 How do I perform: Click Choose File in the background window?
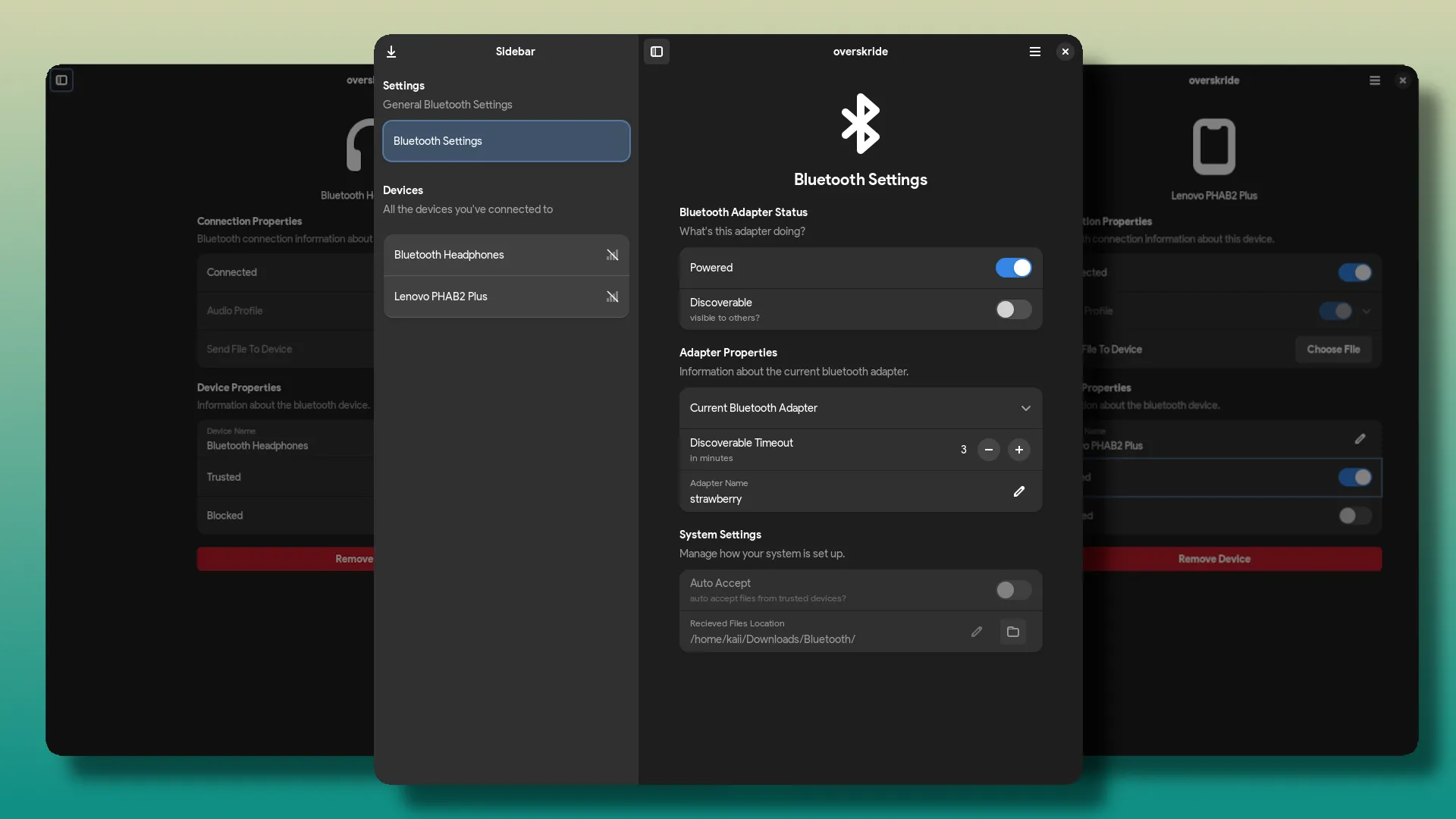coord(1332,350)
